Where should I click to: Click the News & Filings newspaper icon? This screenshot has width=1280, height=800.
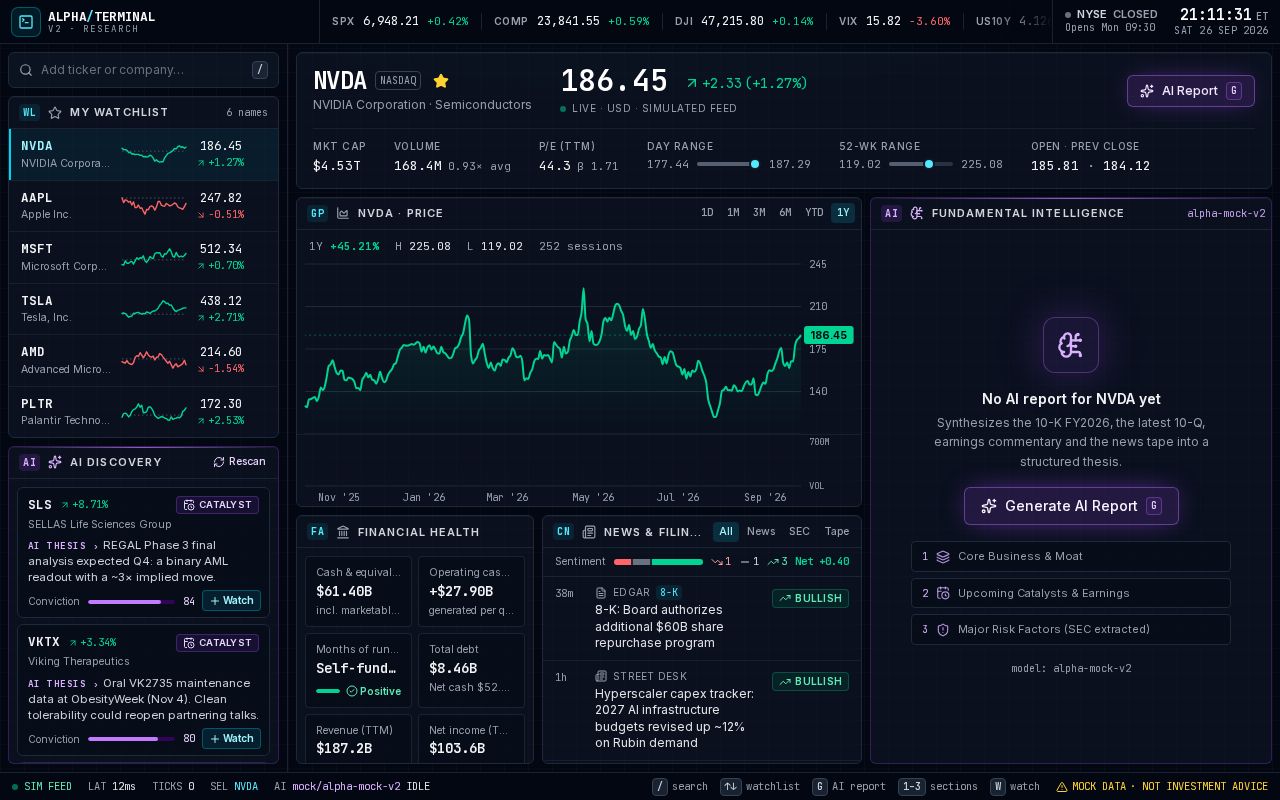point(589,532)
